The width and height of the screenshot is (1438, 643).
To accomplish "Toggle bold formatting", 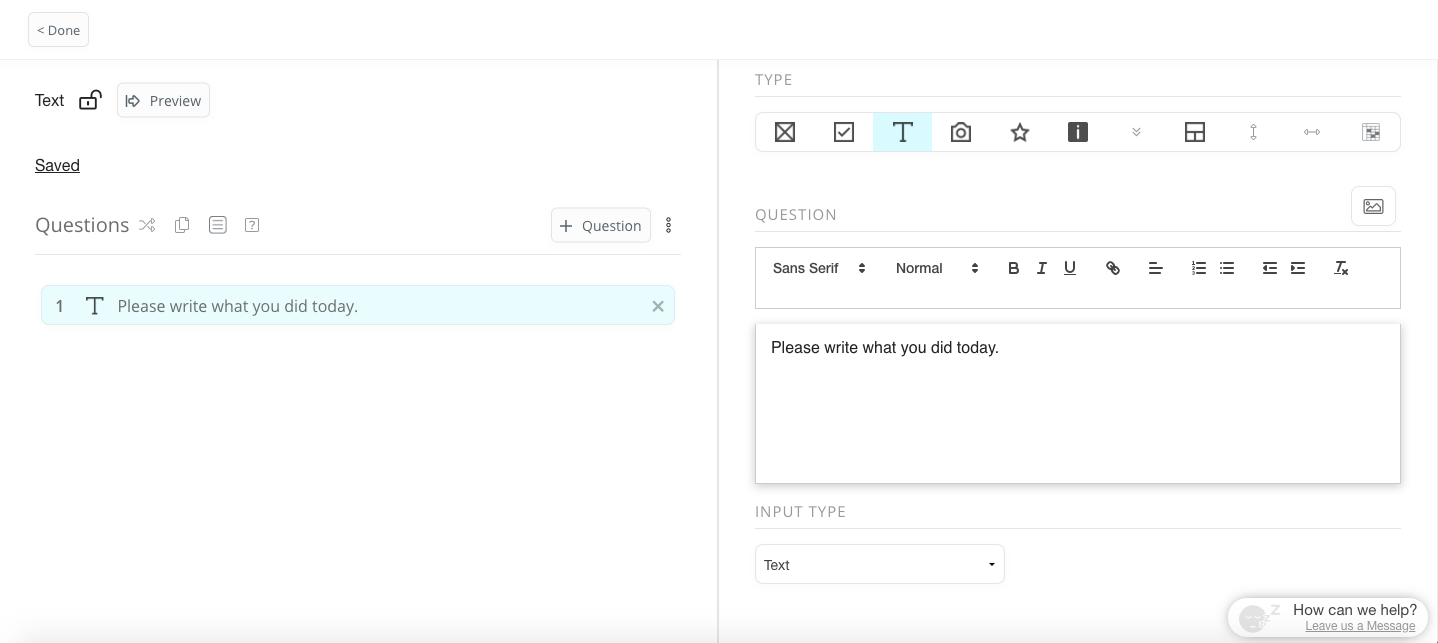I will [x=1013, y=268].
